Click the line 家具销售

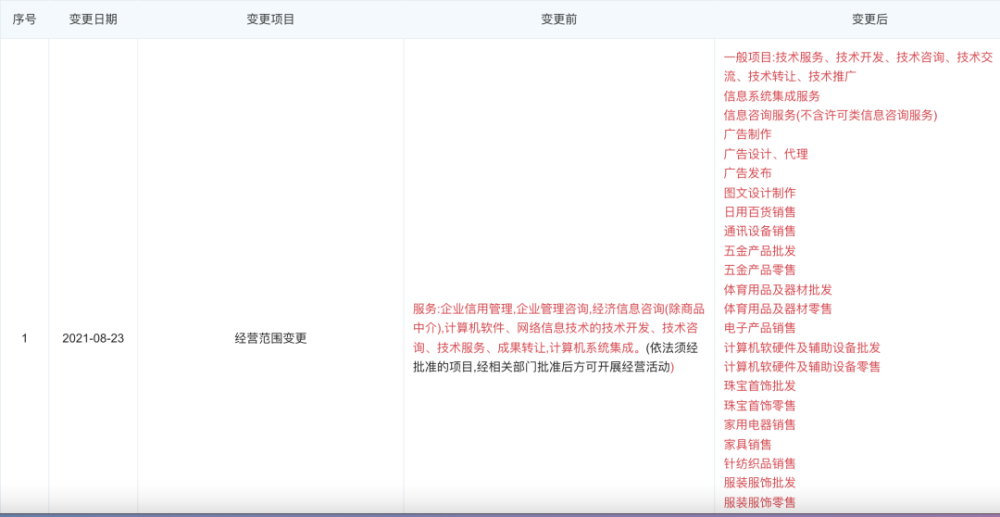pos(747,444)
